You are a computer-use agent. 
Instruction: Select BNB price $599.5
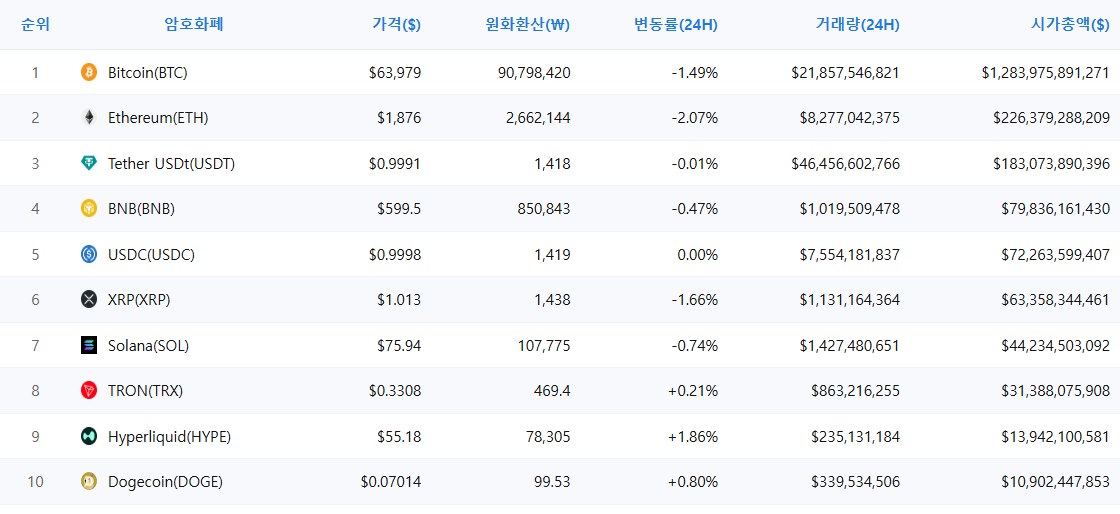[x=399, y=208]
